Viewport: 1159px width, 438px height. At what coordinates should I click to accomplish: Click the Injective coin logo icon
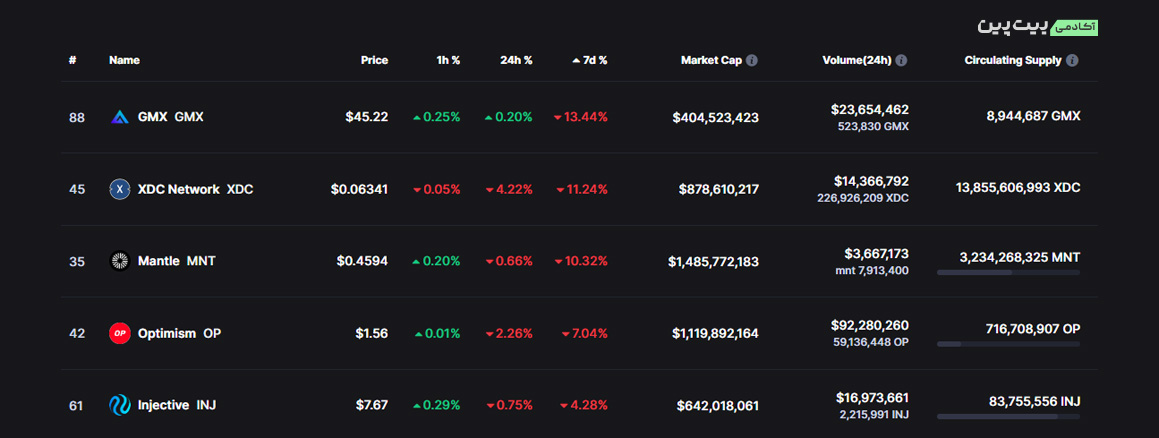(120, 405)
